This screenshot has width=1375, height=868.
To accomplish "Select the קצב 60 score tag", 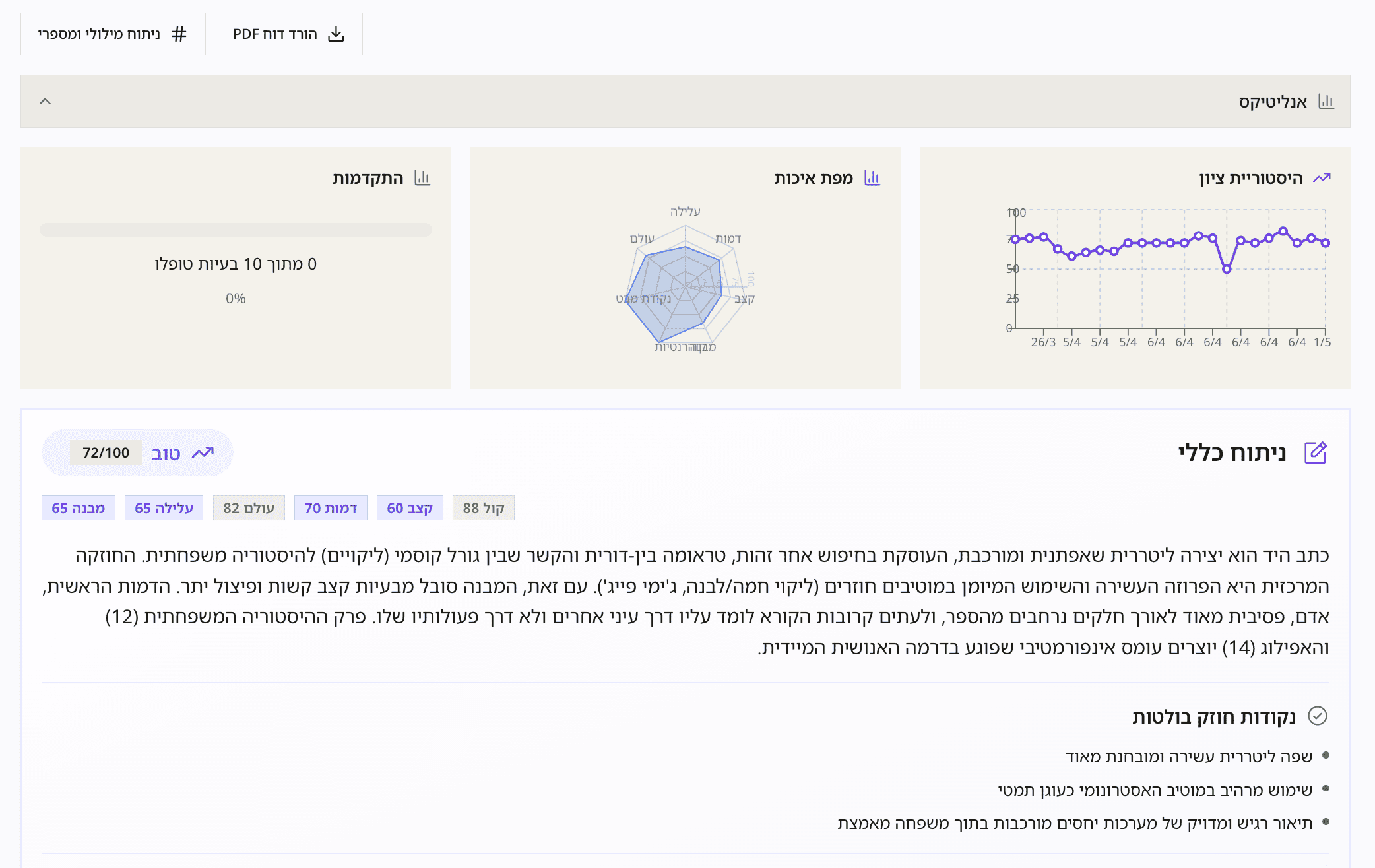I will 410,508.
